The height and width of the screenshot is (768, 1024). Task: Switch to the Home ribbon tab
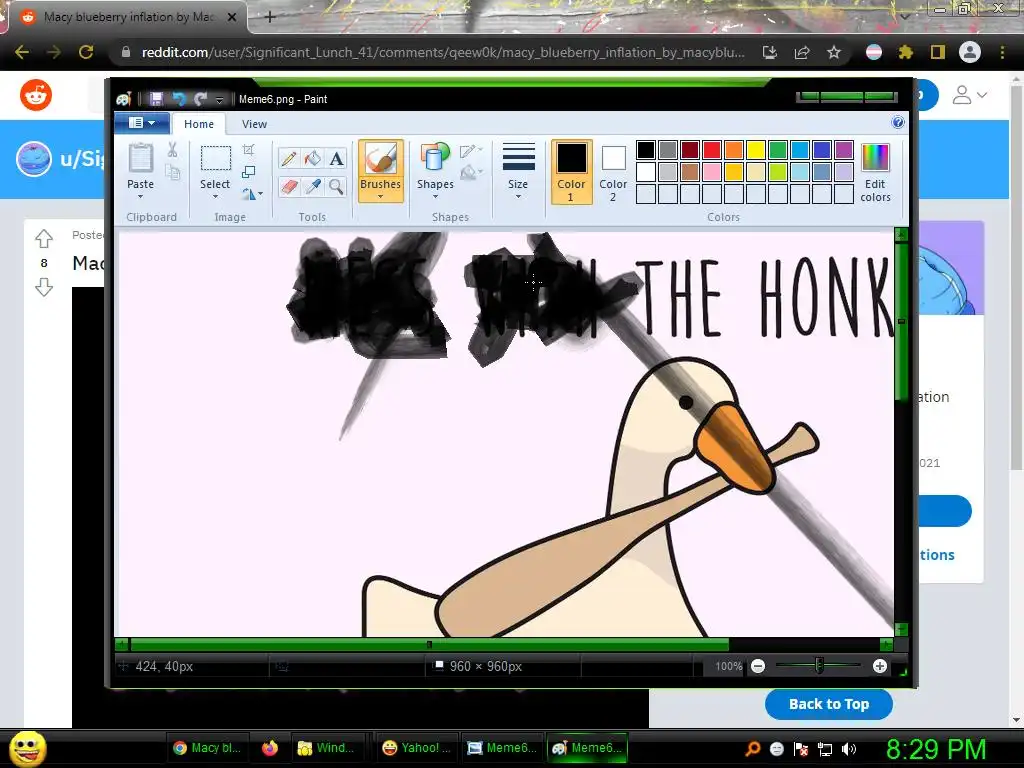199,124
